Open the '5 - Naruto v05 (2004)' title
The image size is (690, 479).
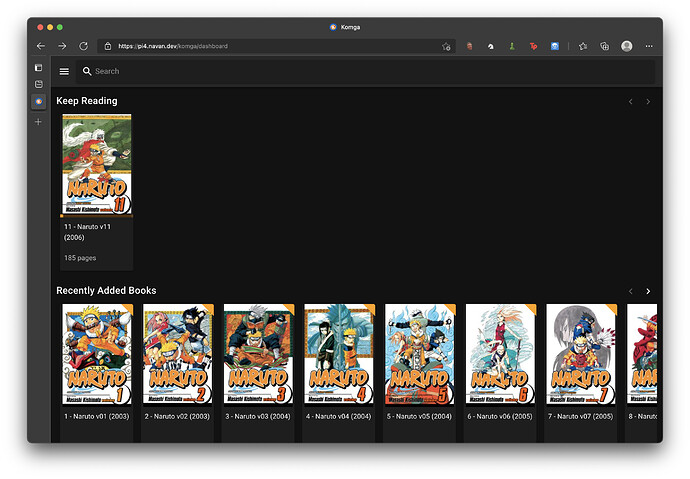click(x=419, y=417)
